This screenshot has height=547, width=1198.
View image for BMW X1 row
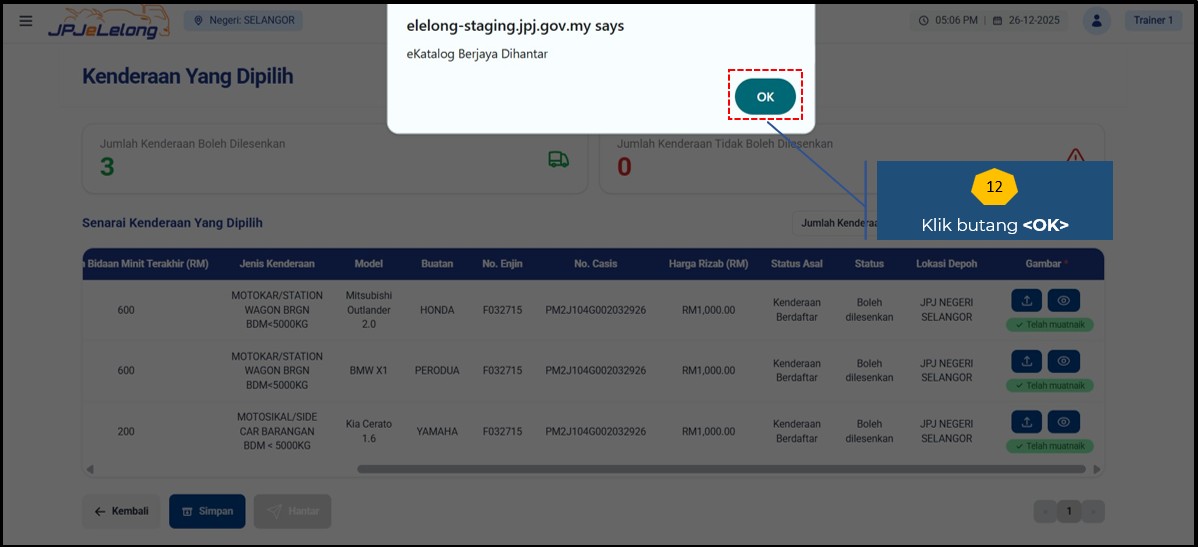pyautogui.click(x=1064, y=361)
